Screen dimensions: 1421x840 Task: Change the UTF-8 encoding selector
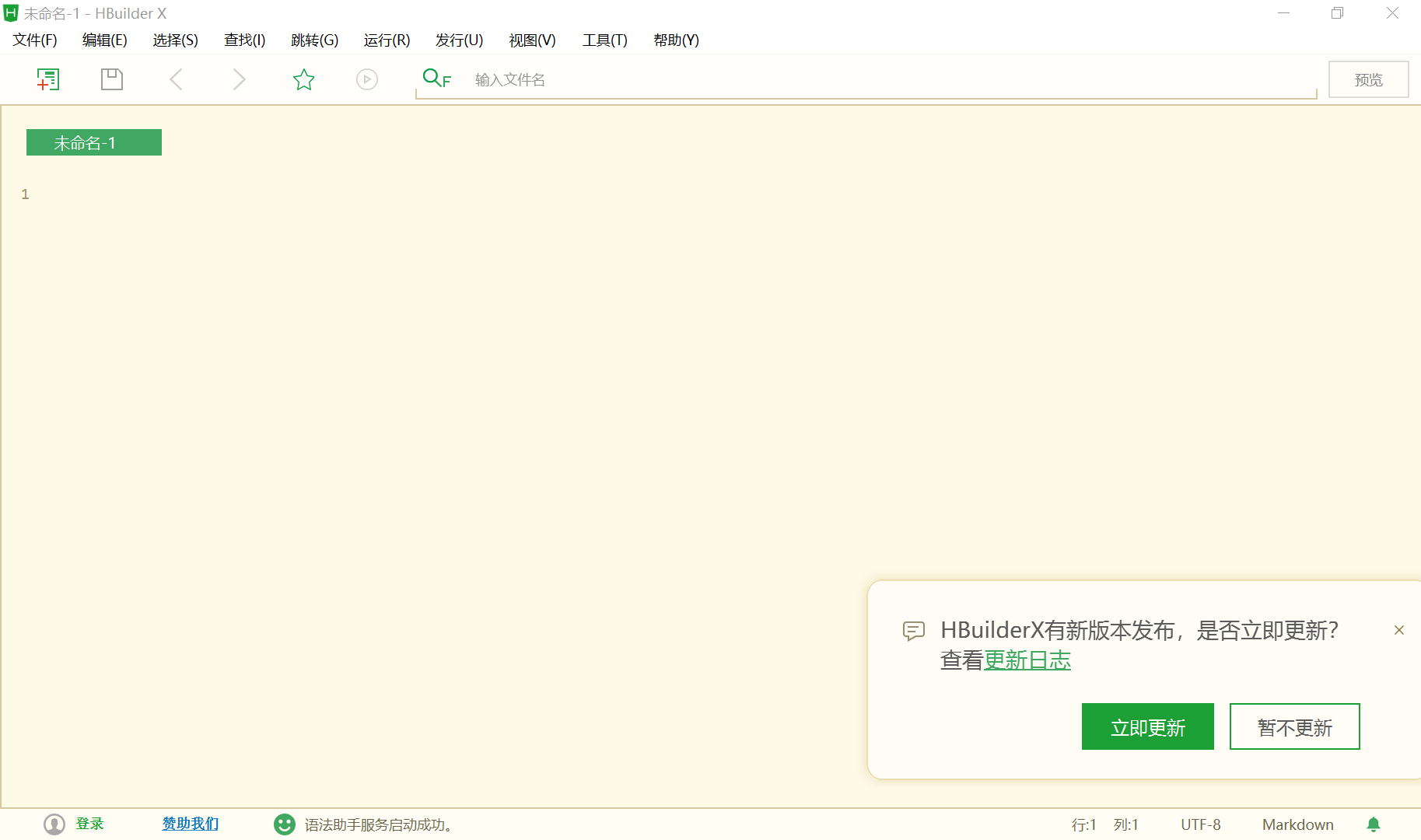[1201, 824]
